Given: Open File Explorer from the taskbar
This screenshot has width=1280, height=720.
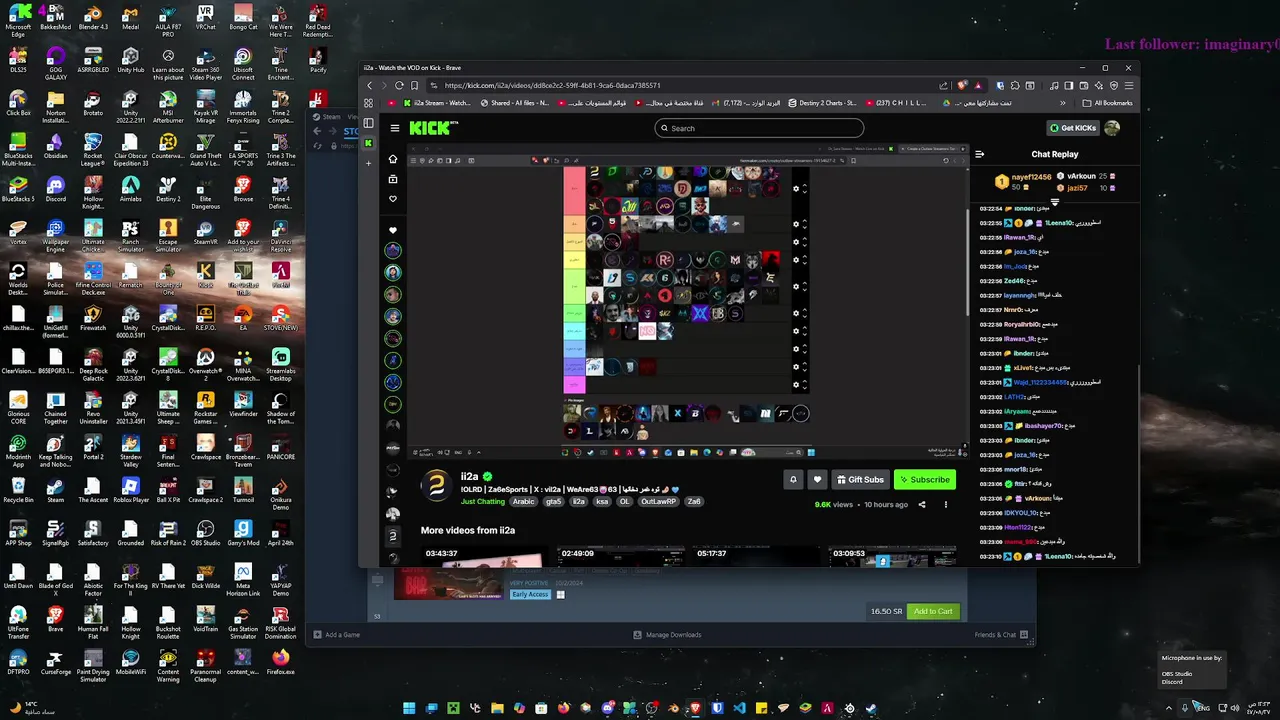Looking at the screenshot, I should point(497,708).
